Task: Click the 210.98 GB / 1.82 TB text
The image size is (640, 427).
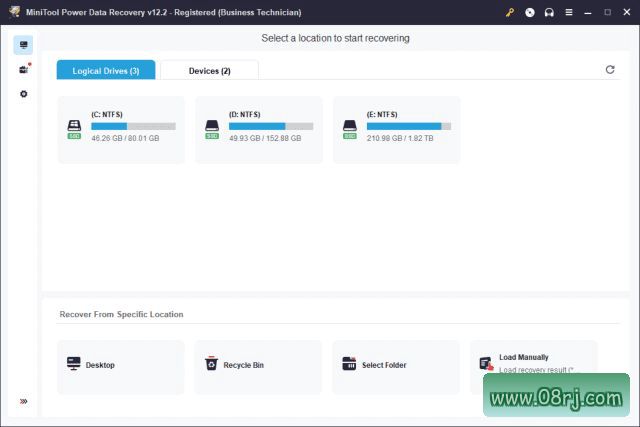Action: click(400, 138)
